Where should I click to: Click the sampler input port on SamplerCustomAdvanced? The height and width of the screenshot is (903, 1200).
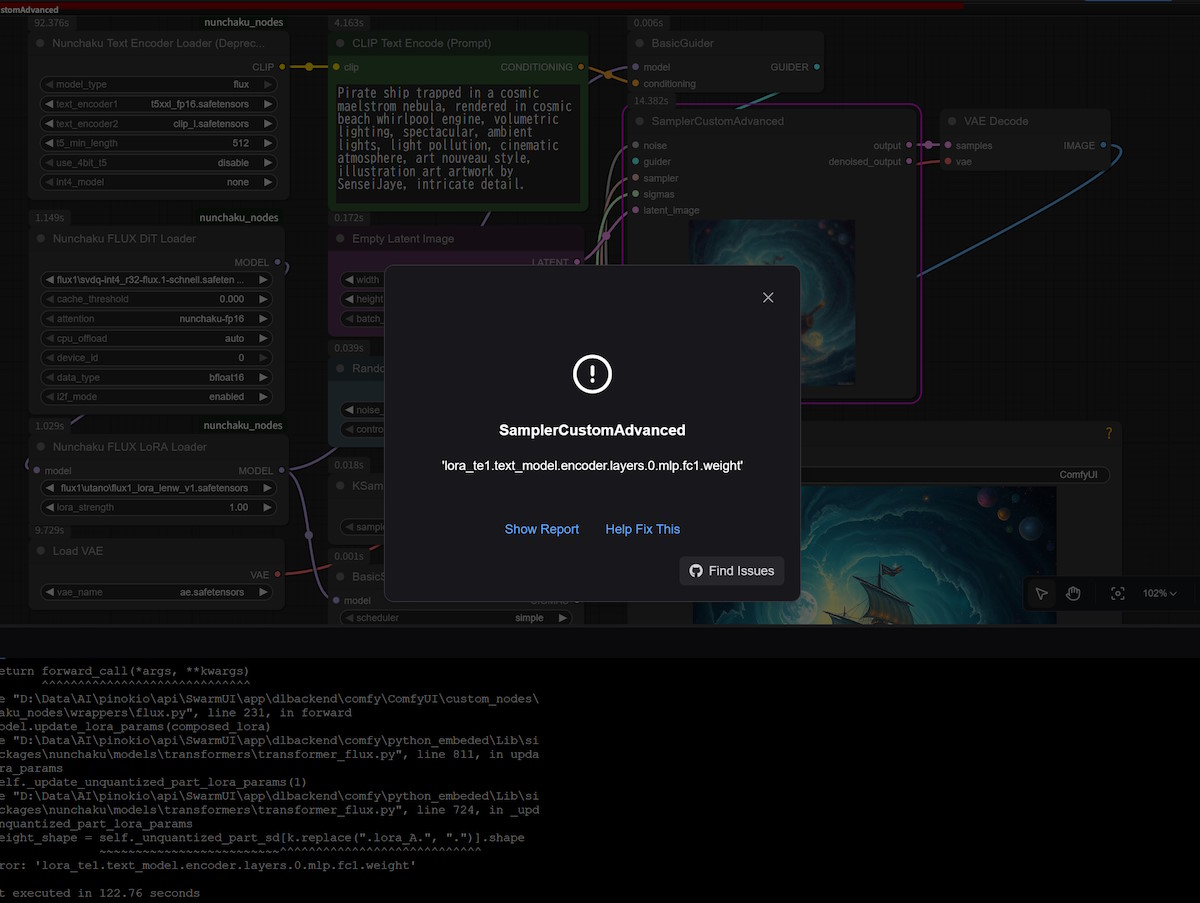click(634, 178)
